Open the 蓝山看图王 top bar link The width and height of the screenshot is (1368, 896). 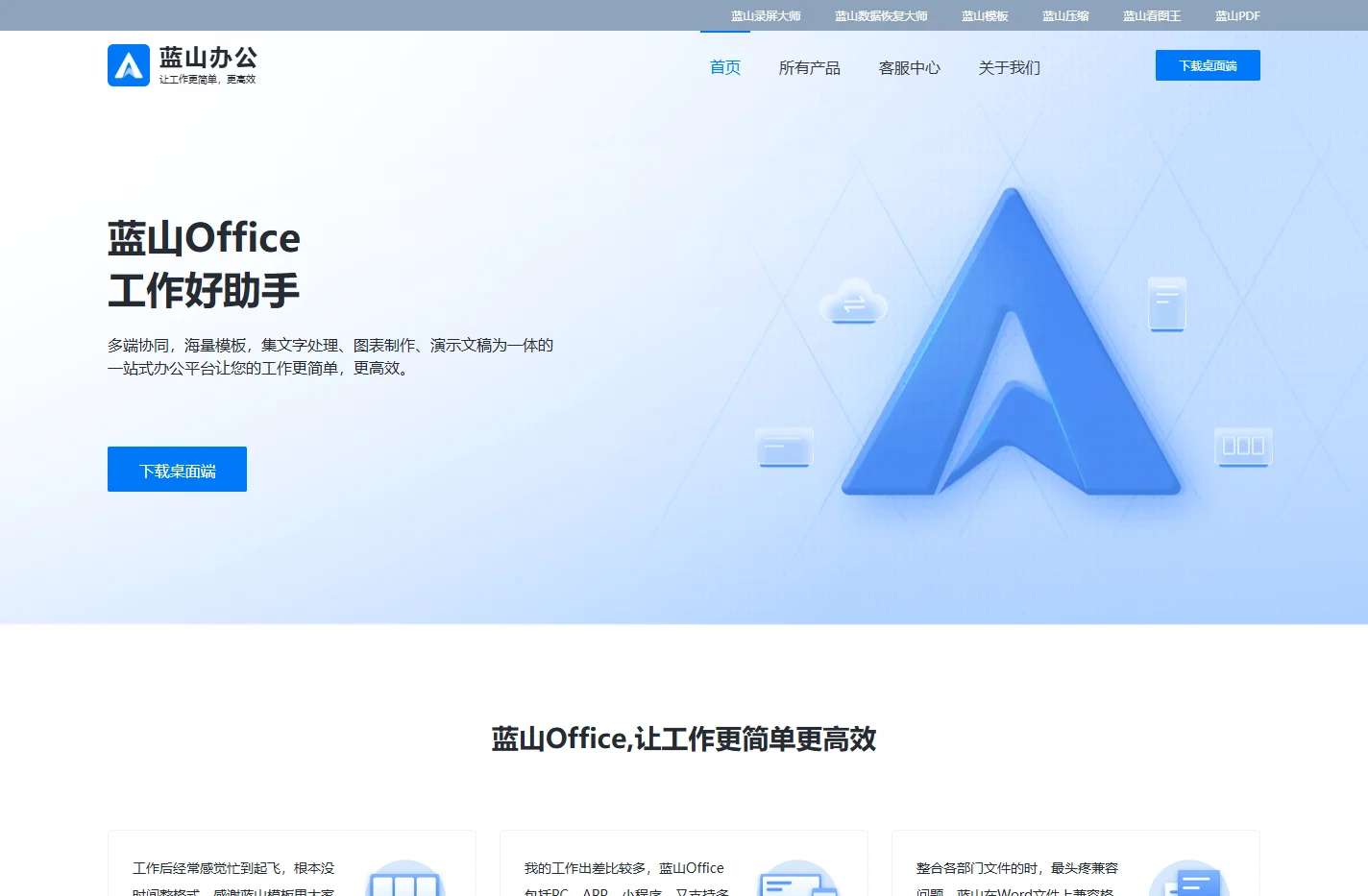1152,16
